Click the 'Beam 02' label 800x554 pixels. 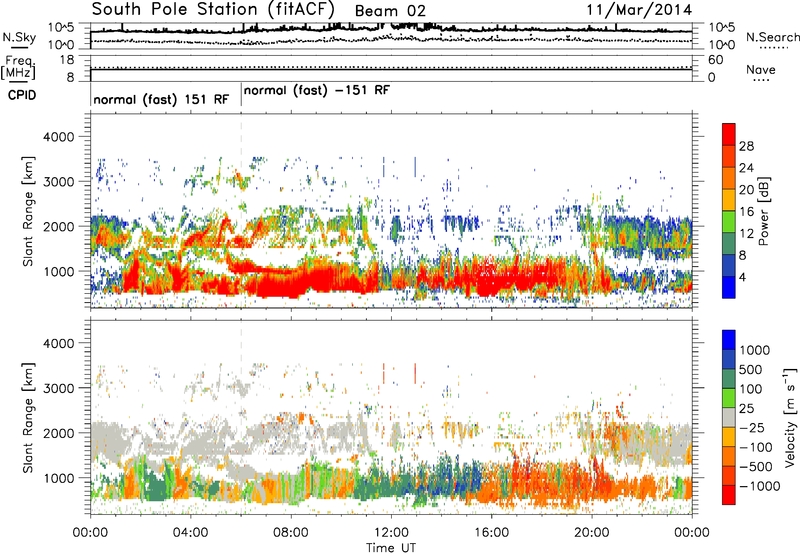(390, 11)
